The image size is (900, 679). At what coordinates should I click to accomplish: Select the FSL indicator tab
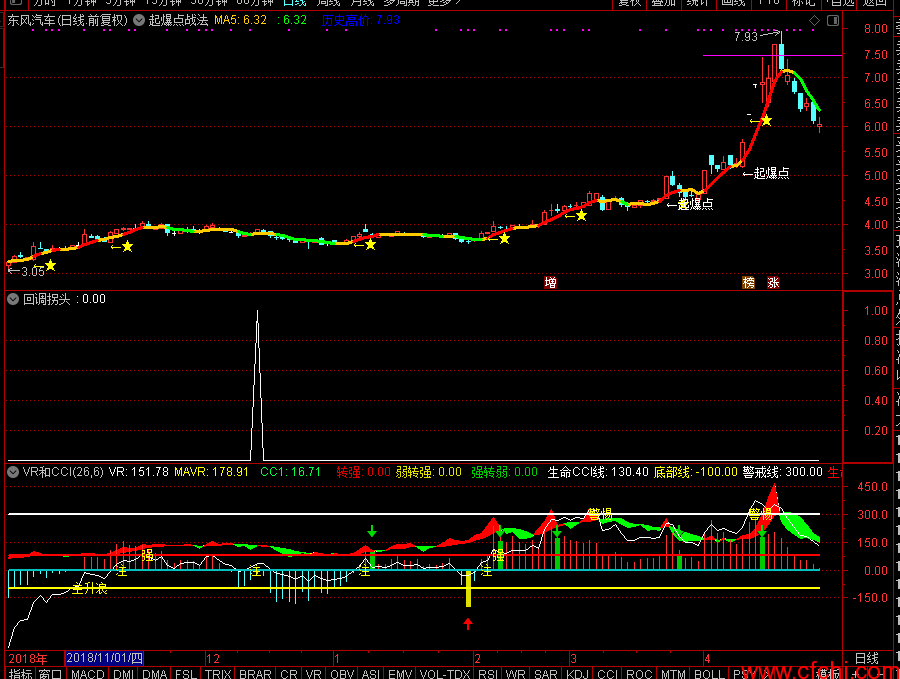point(186,673)
